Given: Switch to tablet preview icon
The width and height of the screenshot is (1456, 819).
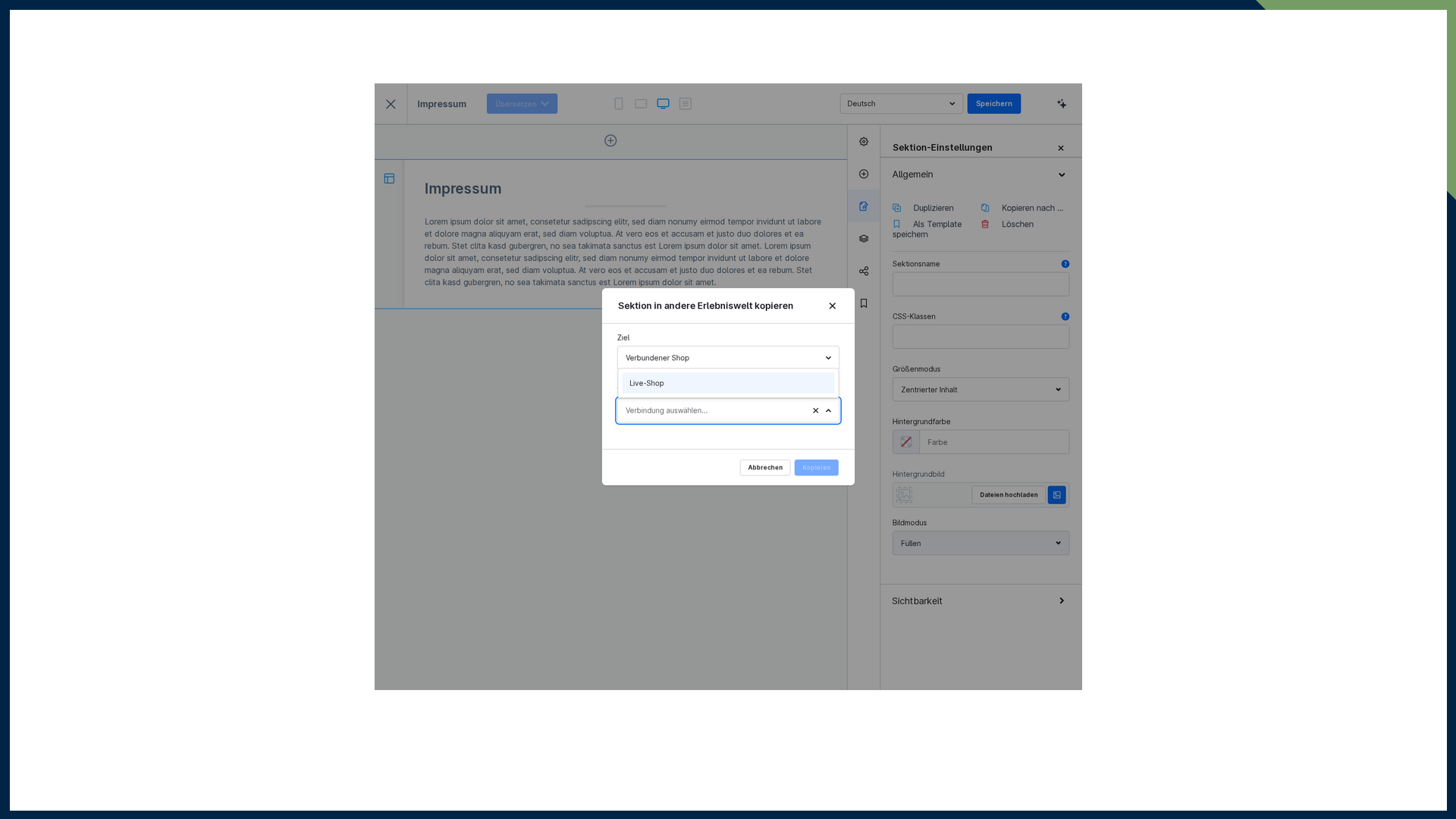Looking at the screenshot, I should [641, 104].
